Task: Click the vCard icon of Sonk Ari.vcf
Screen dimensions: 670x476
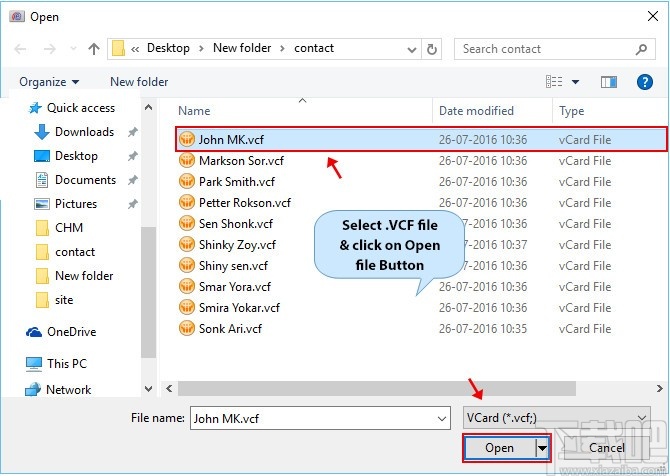Action: click(x=187, y=328)
